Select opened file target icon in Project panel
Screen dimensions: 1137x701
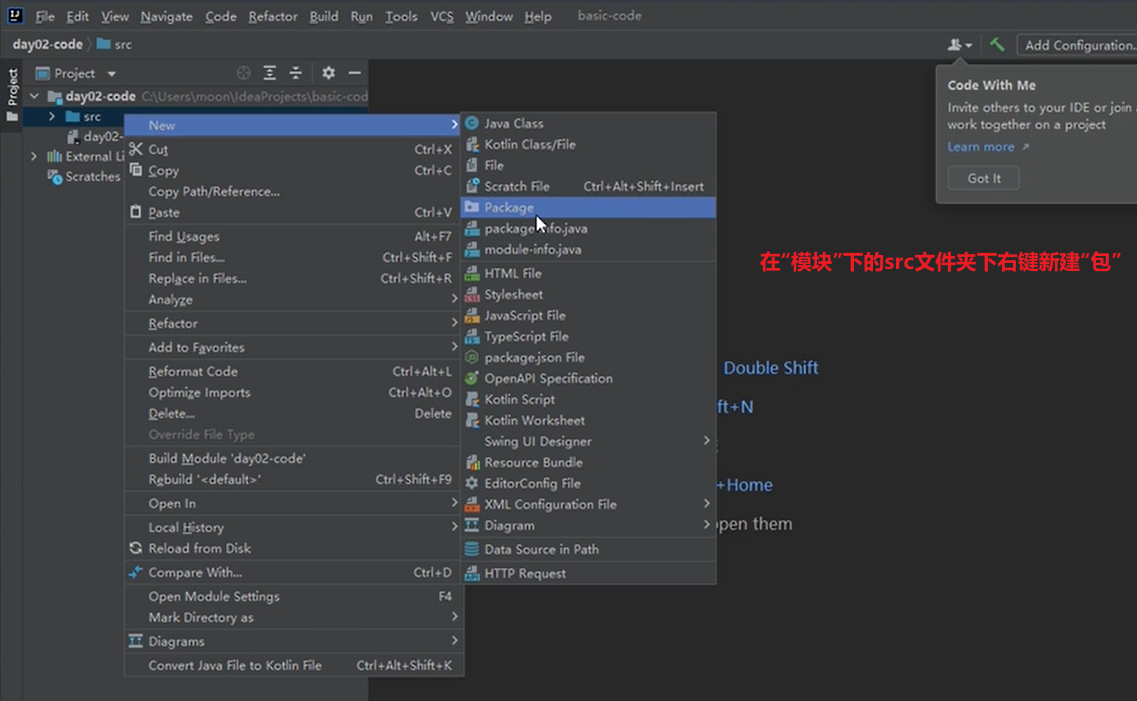pos(244,73)
